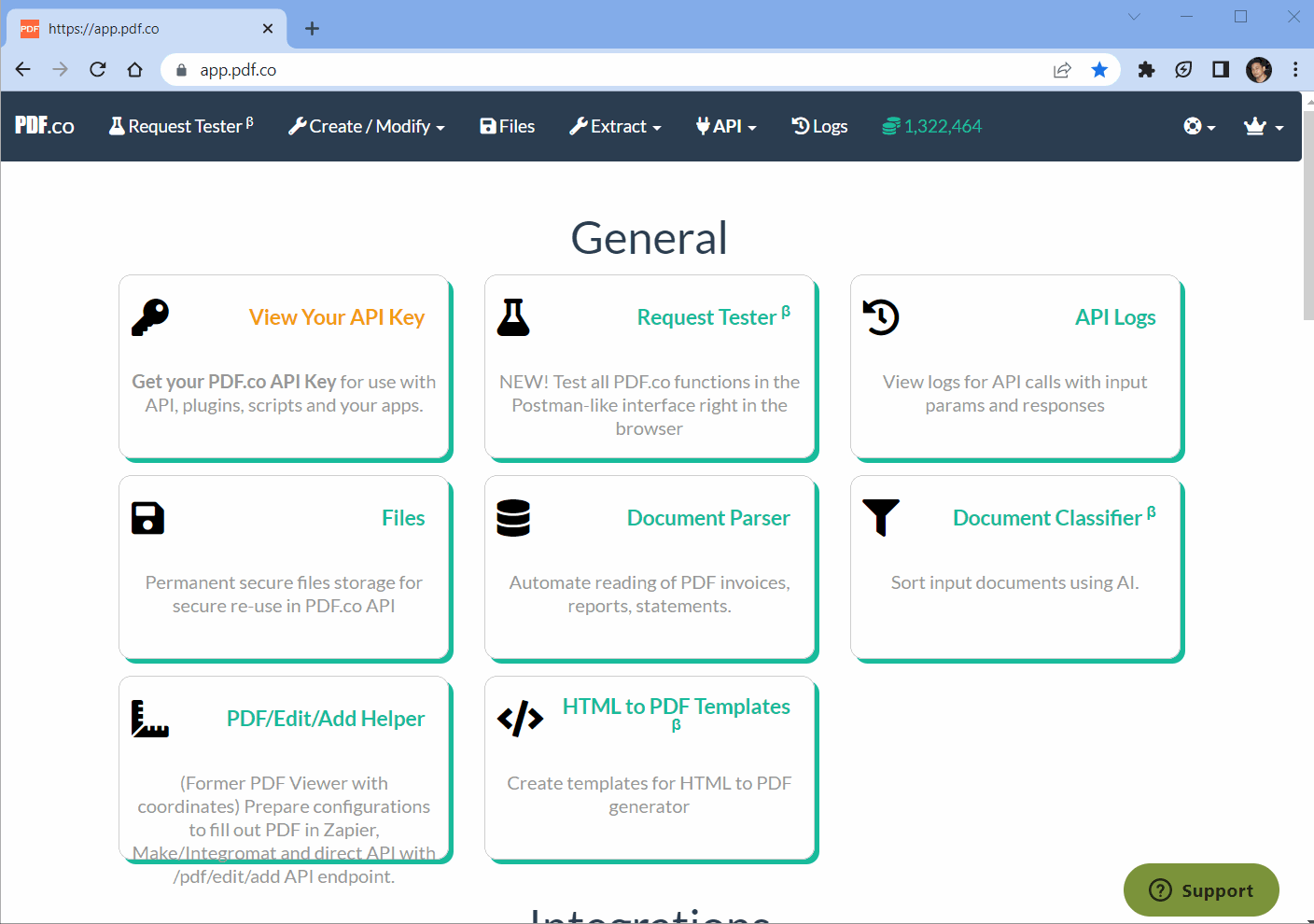Screen dimensions: 1314x924
Task: Click the database icon on Document Parser card
Action: (513, 518)
